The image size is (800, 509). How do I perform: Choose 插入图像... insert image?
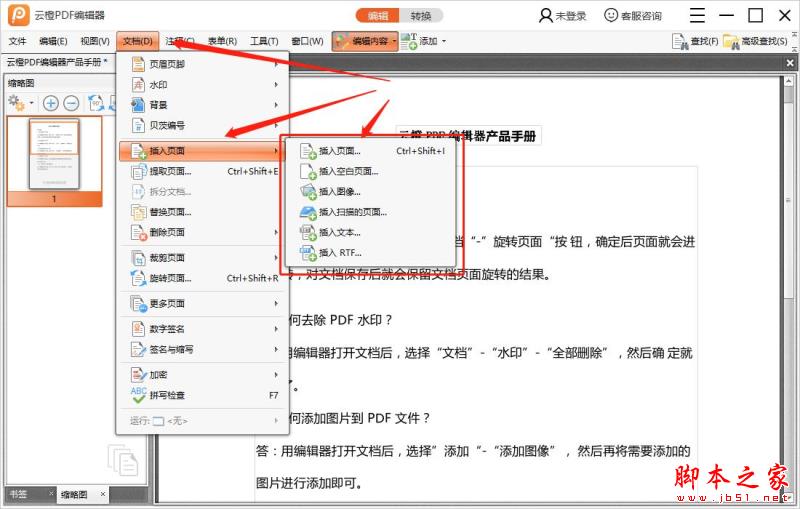coord(371,192)
